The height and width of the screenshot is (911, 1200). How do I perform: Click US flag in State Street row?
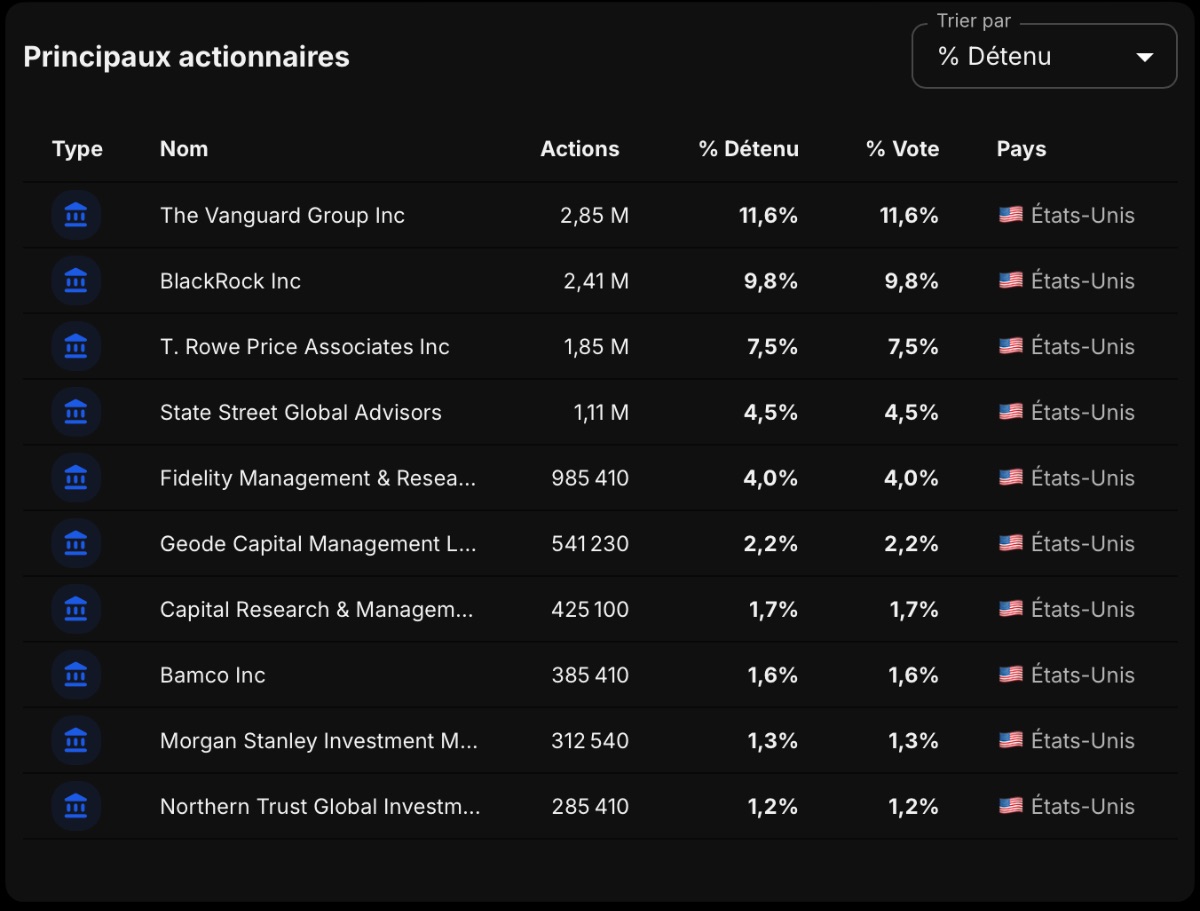(1011, 412)
